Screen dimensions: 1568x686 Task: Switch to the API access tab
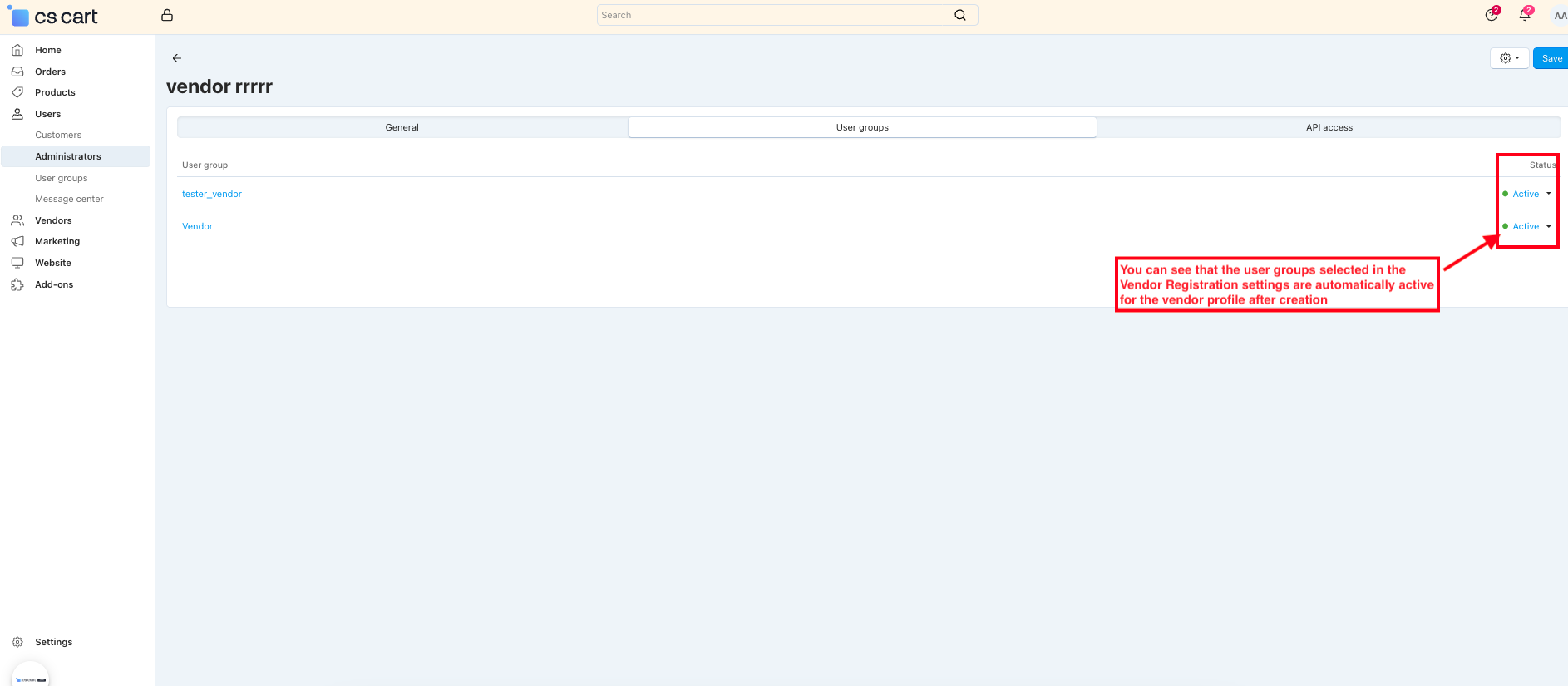(1329, 127)
